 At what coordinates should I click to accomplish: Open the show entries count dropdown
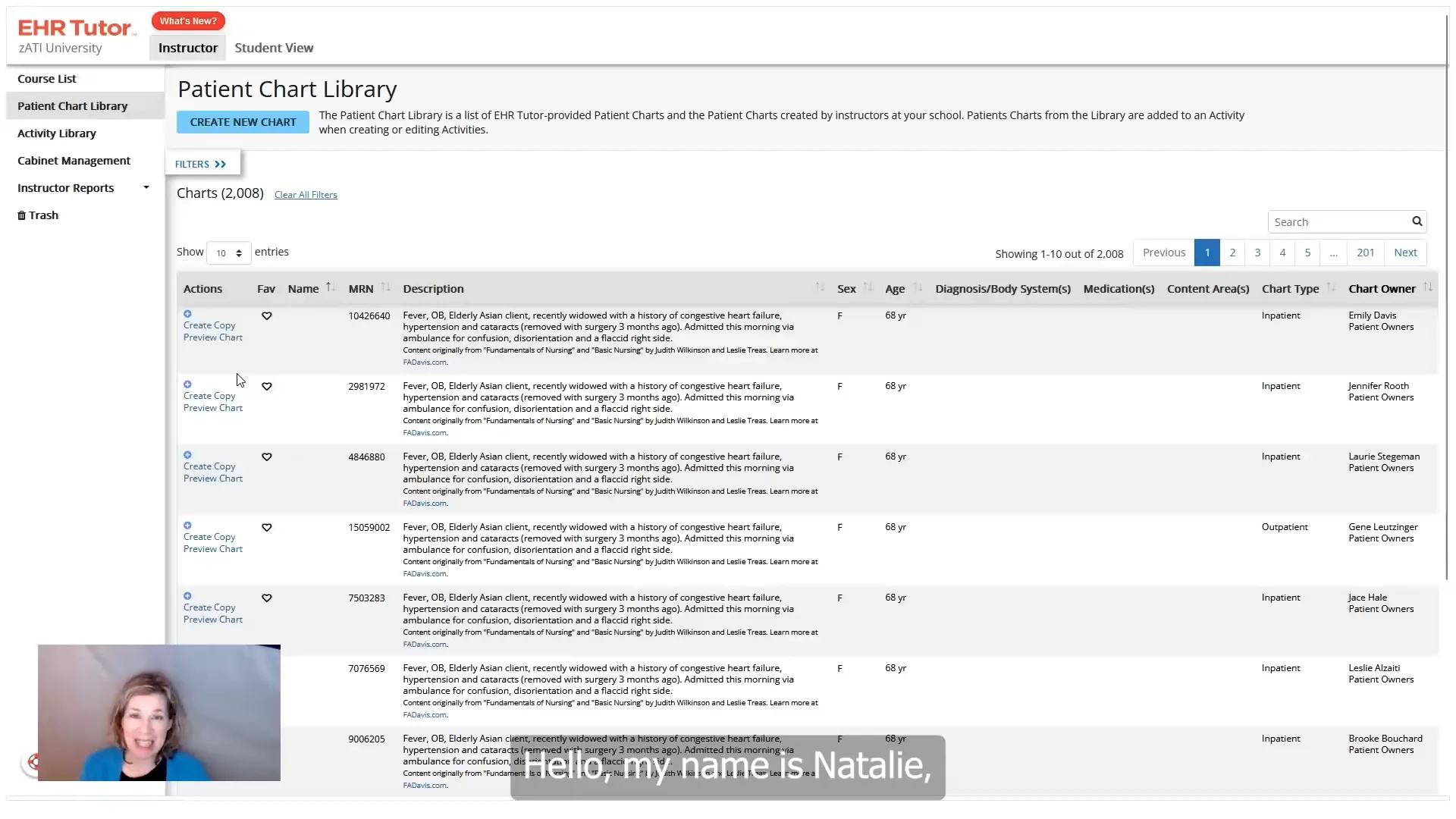point(228,253)
